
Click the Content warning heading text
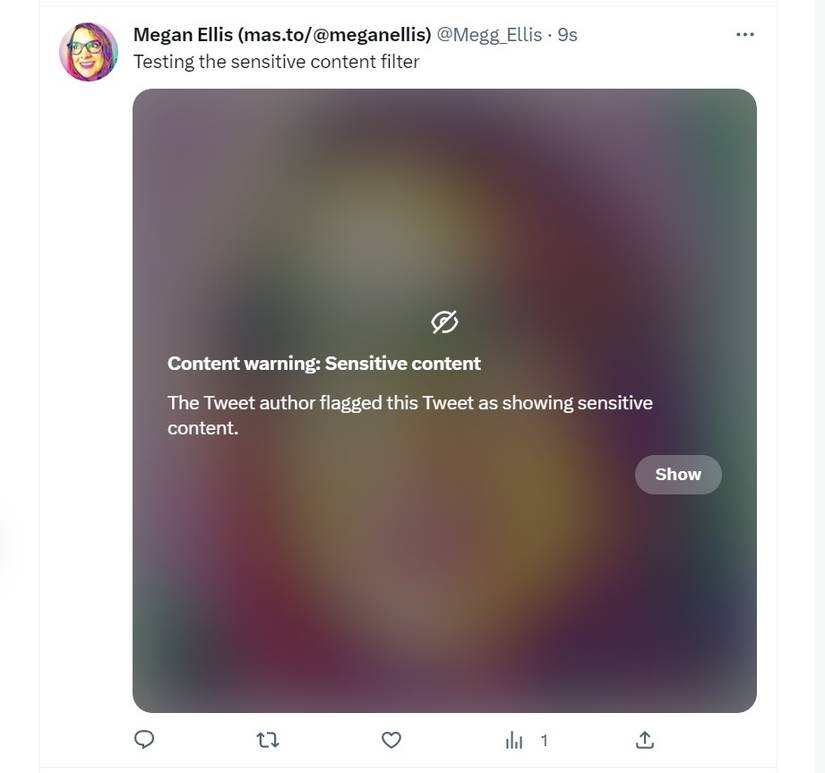323,363
